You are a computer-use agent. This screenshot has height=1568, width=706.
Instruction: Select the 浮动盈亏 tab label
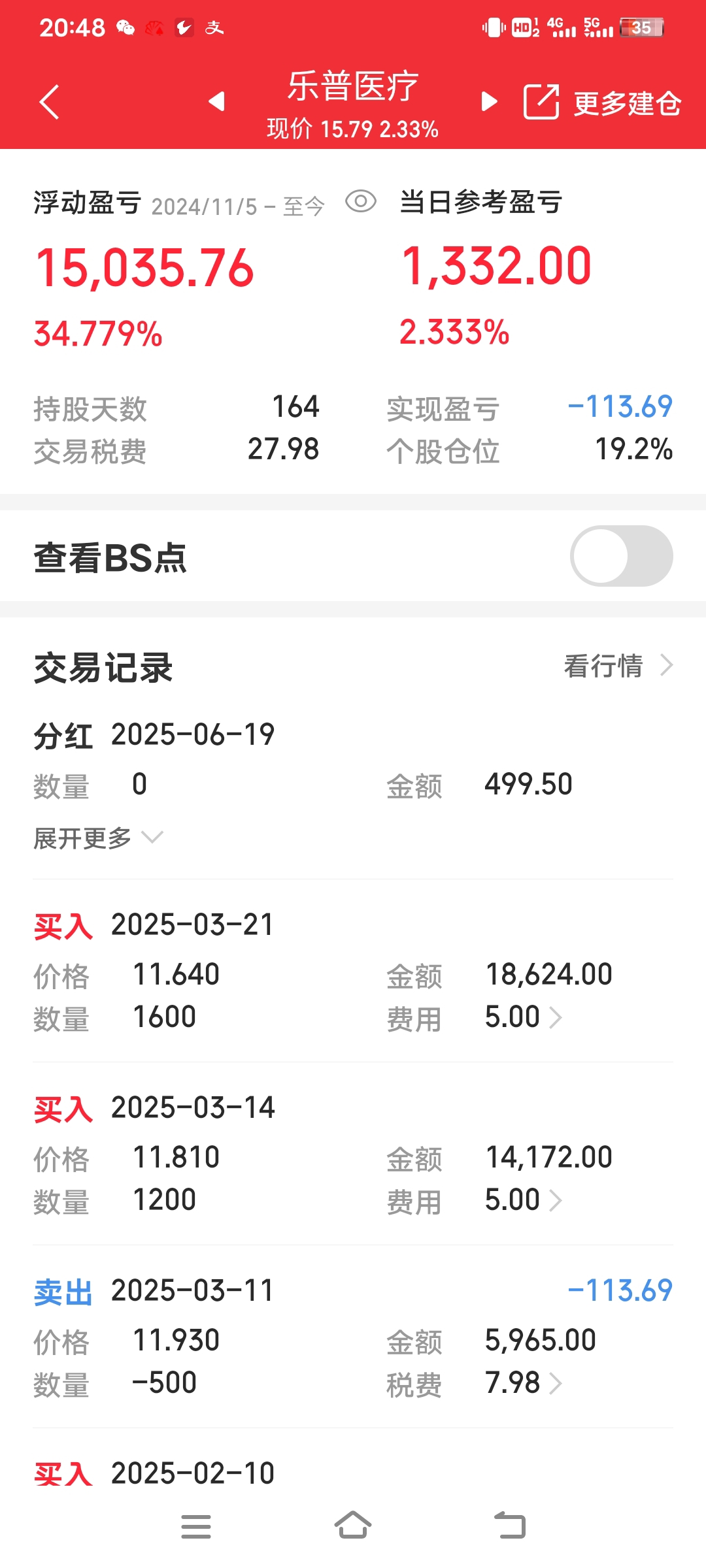coord(88,203)
